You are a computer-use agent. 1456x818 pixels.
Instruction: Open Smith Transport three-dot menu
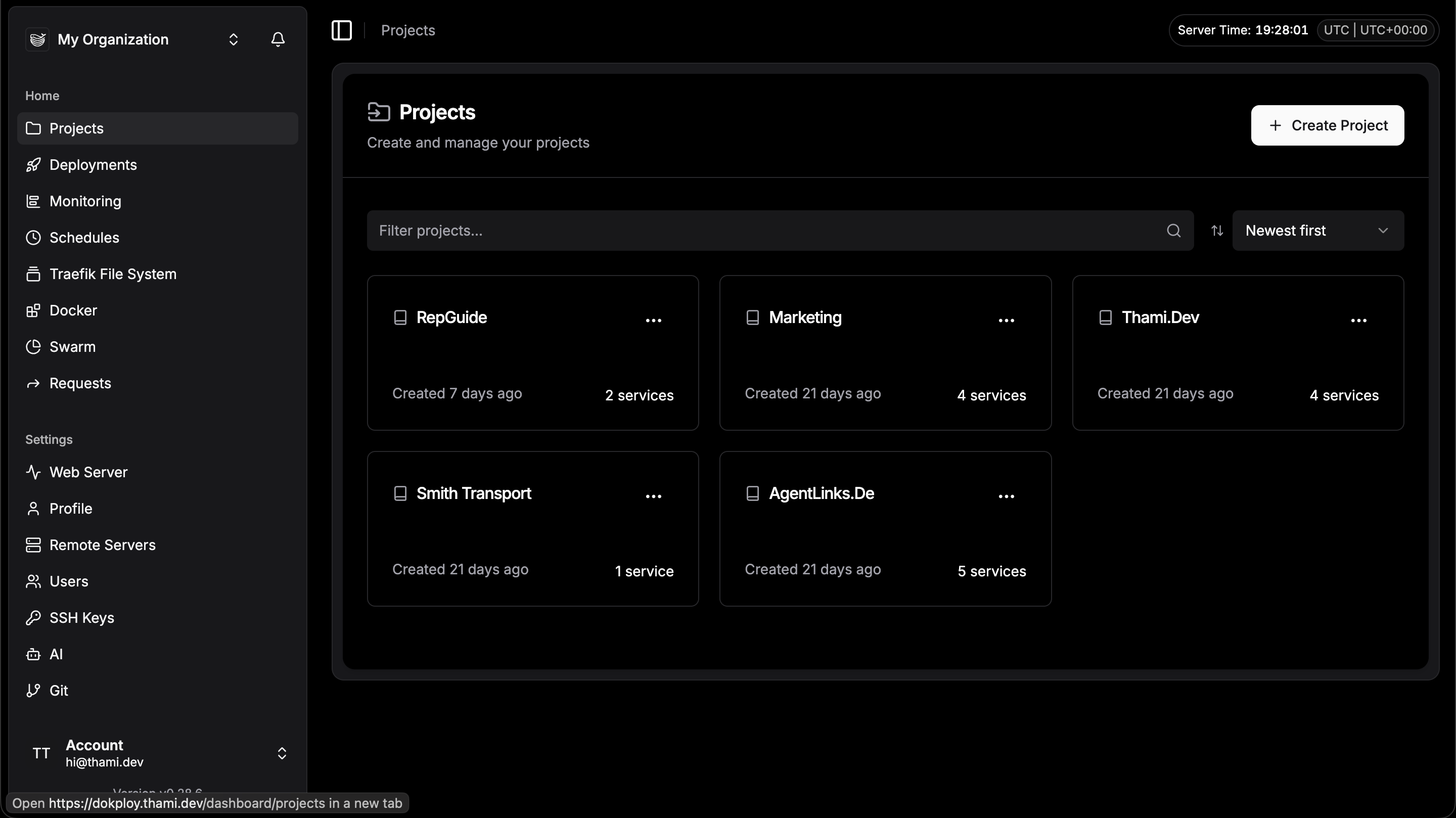coord(653,496)
